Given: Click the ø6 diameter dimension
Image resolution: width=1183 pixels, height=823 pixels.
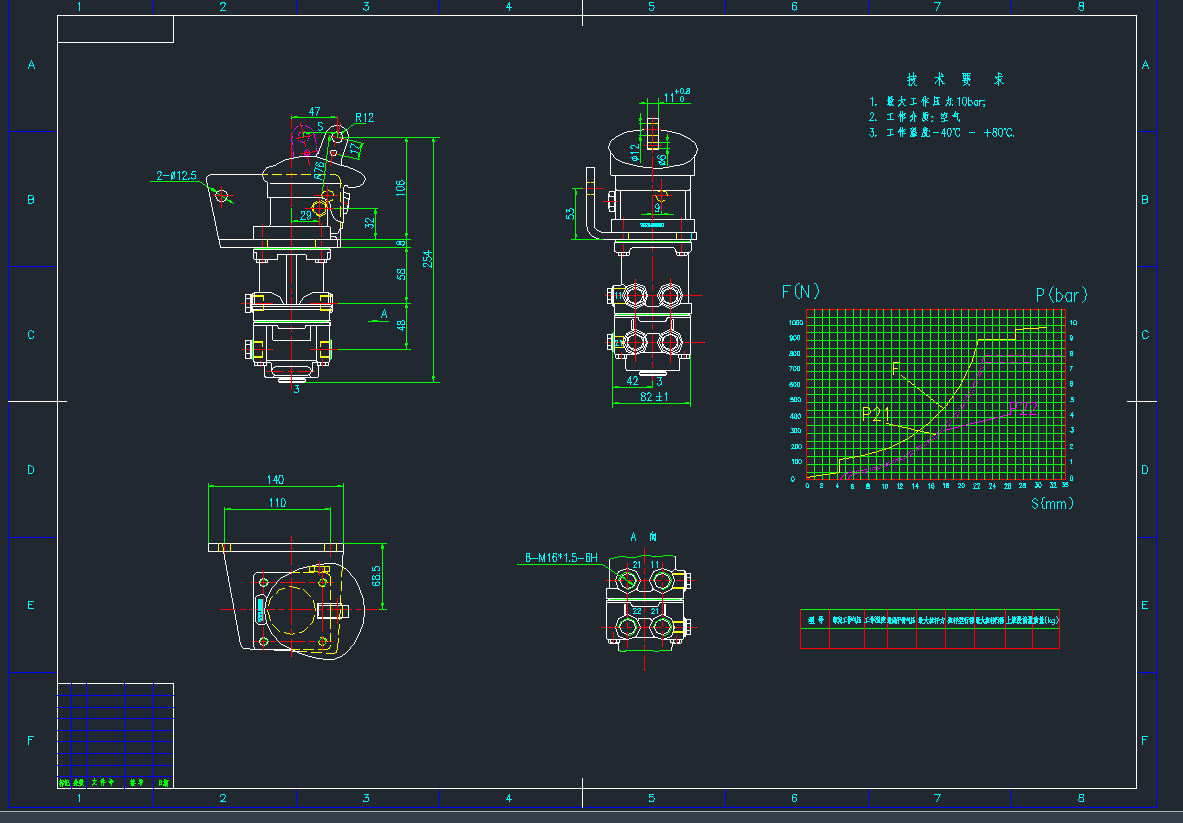Looking at the screenshot, I should [x=662, y=160].
